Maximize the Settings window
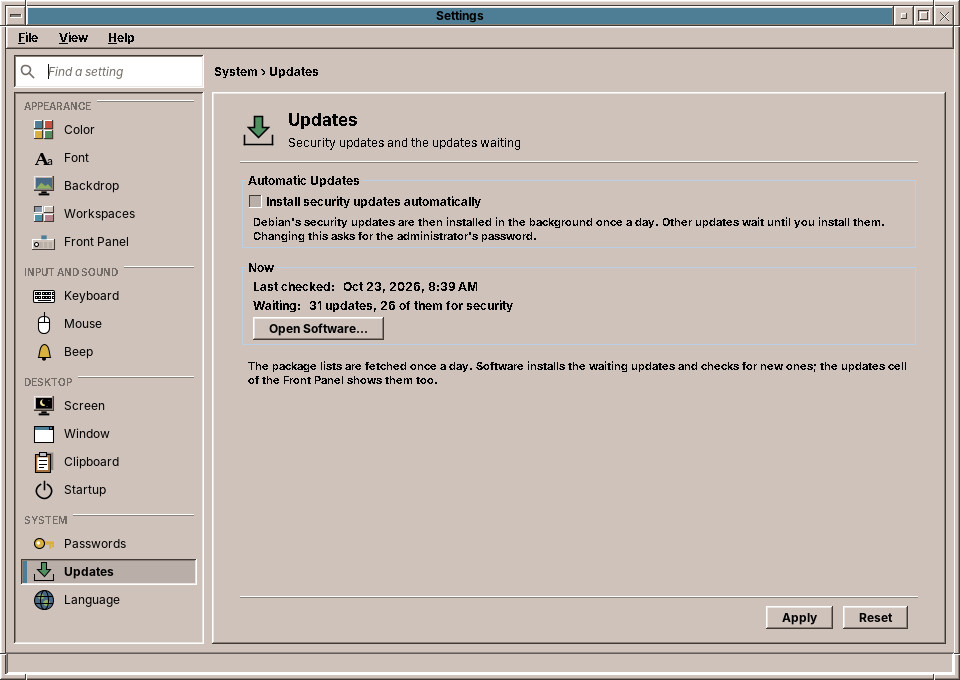The image size is (960, 680). [x=924, y=16]
